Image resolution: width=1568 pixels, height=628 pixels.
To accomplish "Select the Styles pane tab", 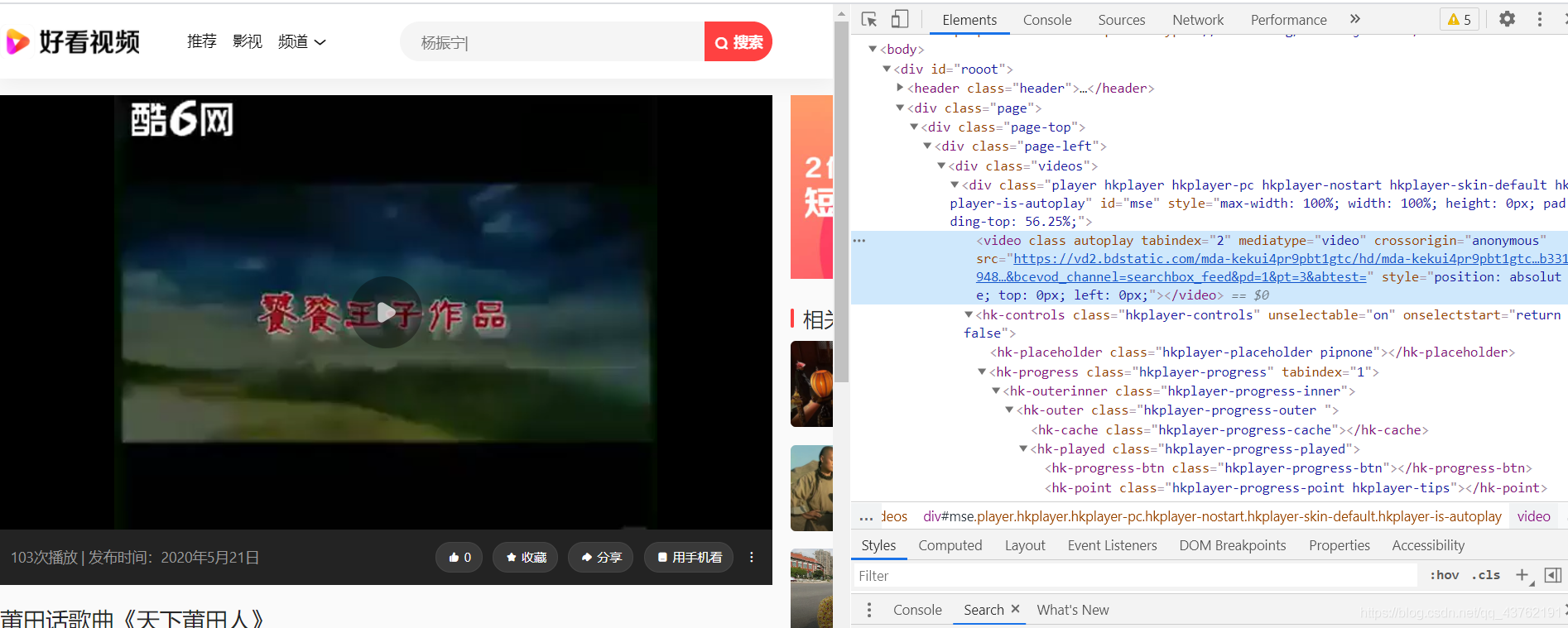I will 878,545.
